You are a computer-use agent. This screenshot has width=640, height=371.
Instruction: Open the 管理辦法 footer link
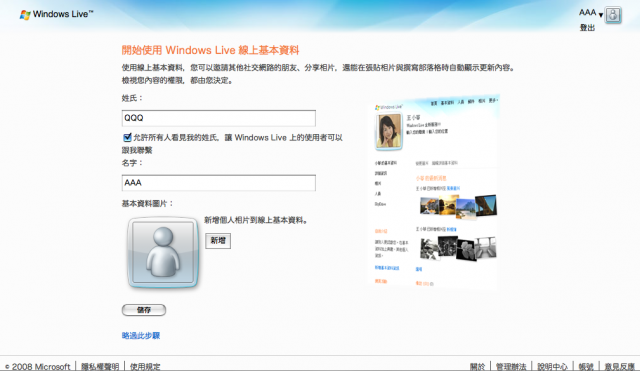pos(511,367)
